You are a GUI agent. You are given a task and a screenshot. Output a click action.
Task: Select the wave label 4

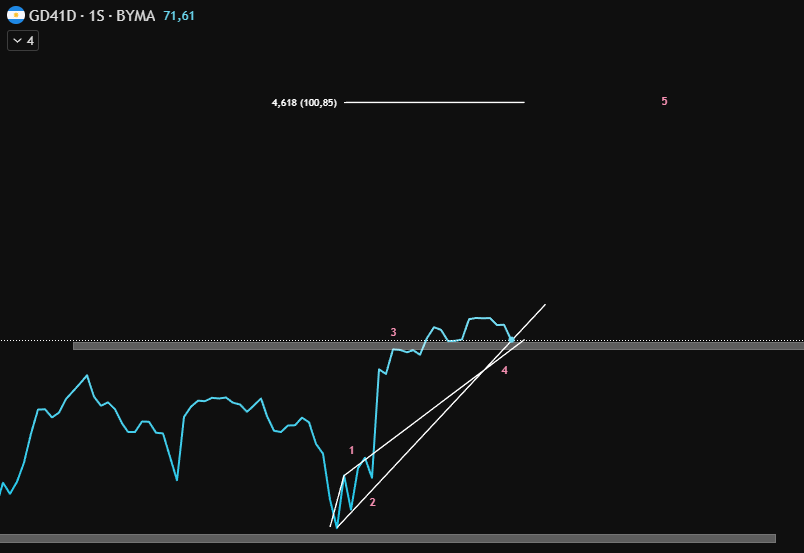(x=505, y=370)
